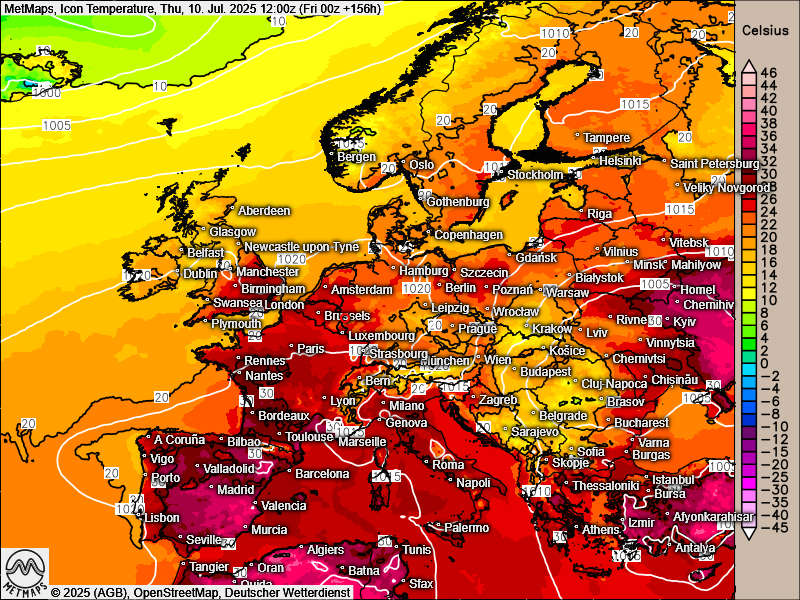The image size is (800, 600).
Task: Click the Celsius legend heading
Action: [x=766, y=31]
